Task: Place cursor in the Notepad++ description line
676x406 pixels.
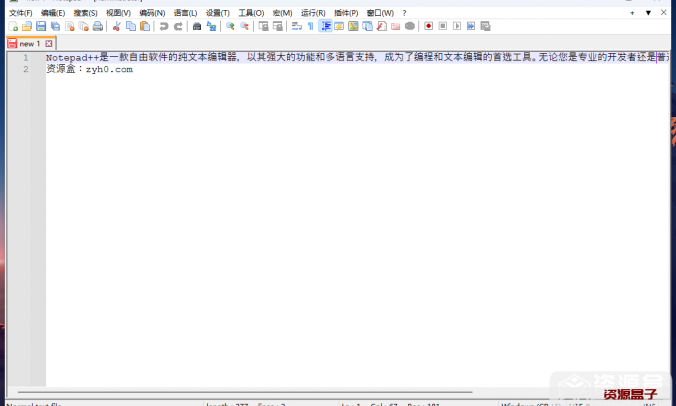Action: [358, 57]
